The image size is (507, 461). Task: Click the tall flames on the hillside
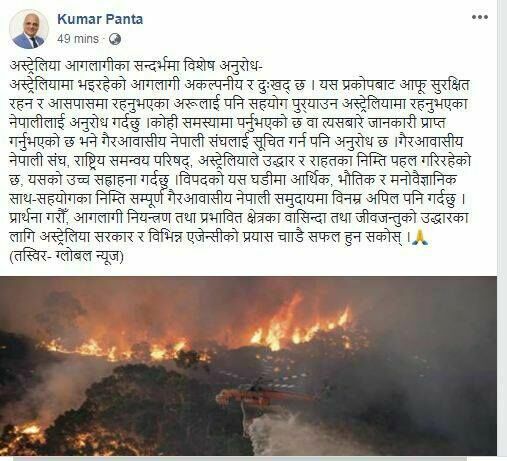coord(300,327)
